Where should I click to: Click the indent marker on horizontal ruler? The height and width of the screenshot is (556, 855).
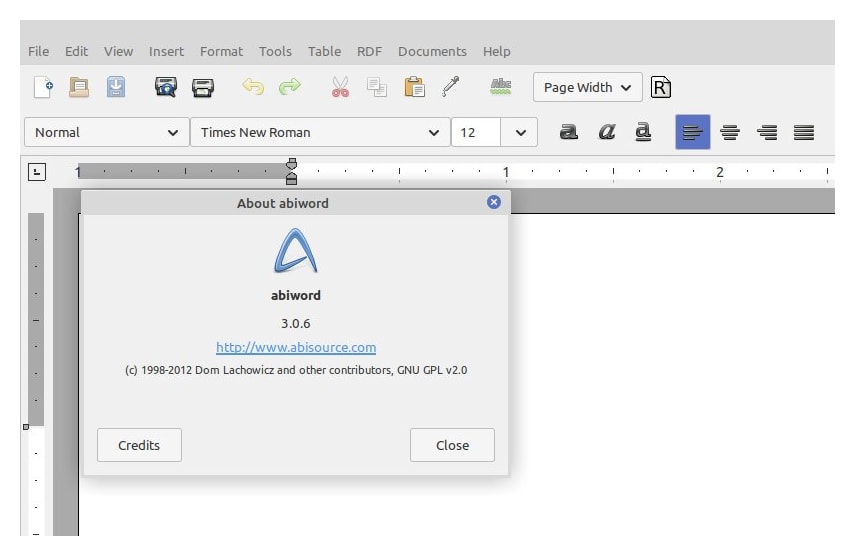point(292,171)
